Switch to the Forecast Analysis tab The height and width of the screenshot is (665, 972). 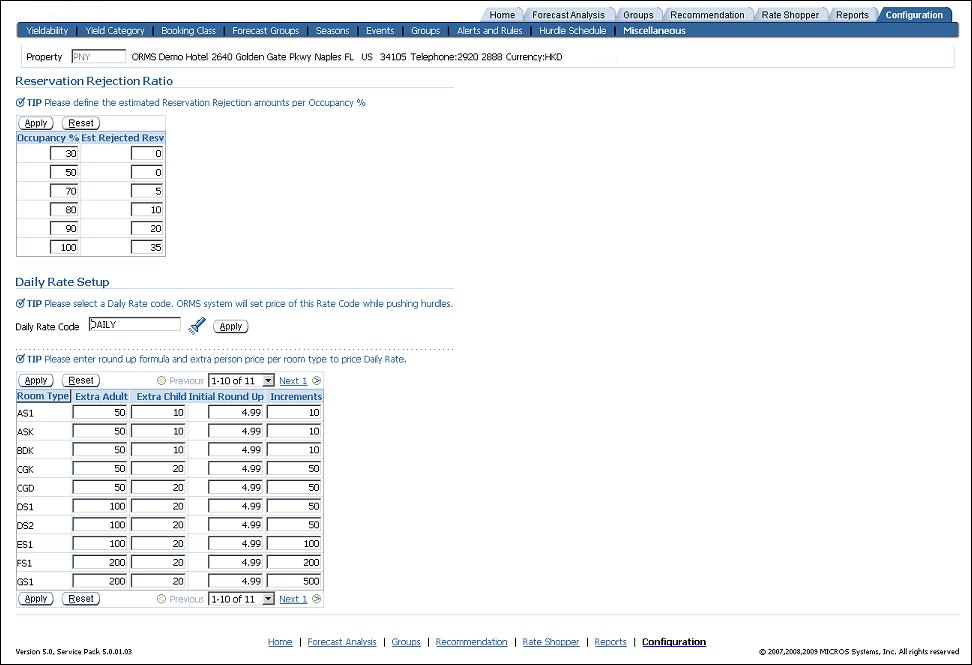point(569,14)
